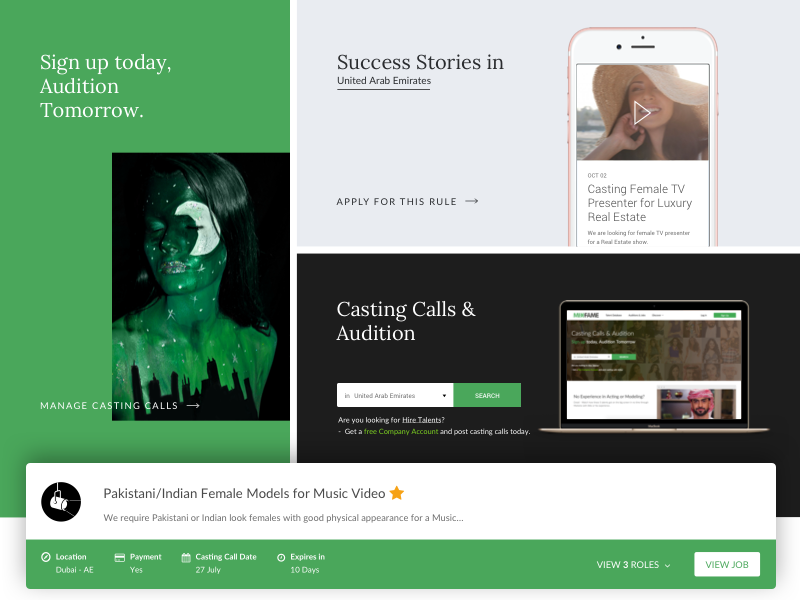This screenshot has height=600, width=800.
Task: Click the gold star next to job title
Action: click(x=396, y=493)
